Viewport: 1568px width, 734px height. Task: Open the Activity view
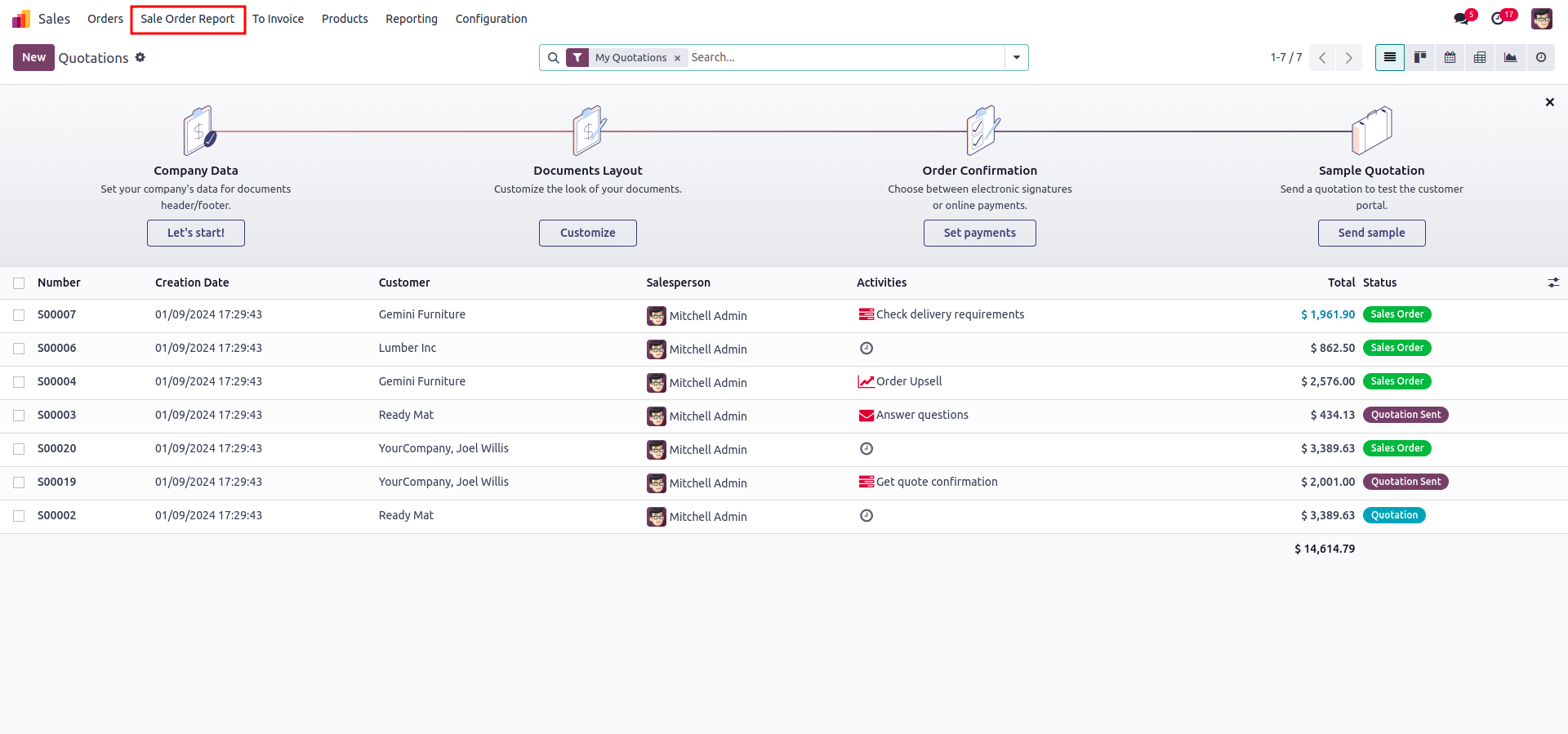pyautogui.click(x=1540, y=58)
